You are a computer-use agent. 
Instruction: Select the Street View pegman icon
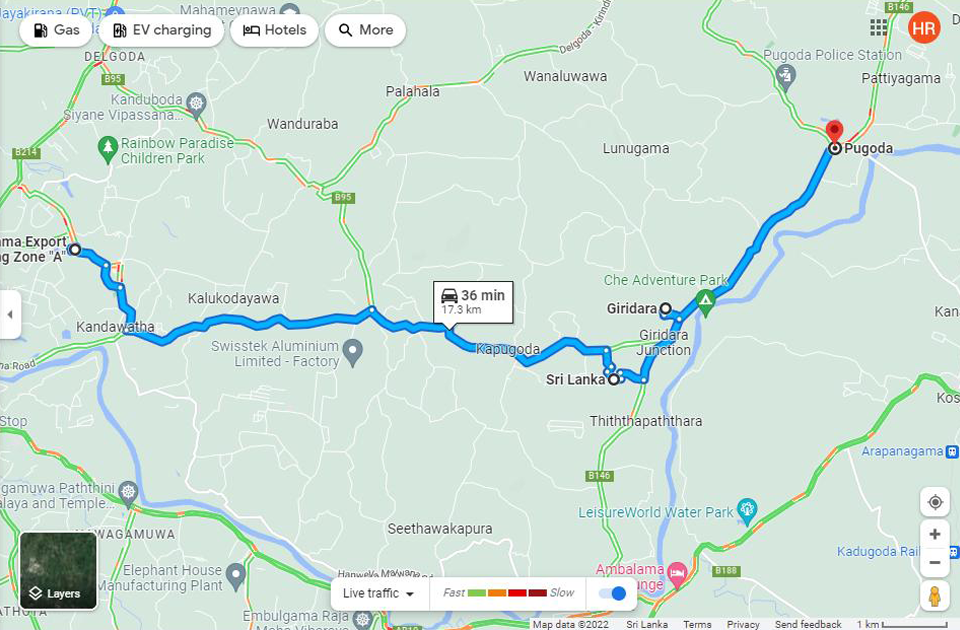pos(935,596)
